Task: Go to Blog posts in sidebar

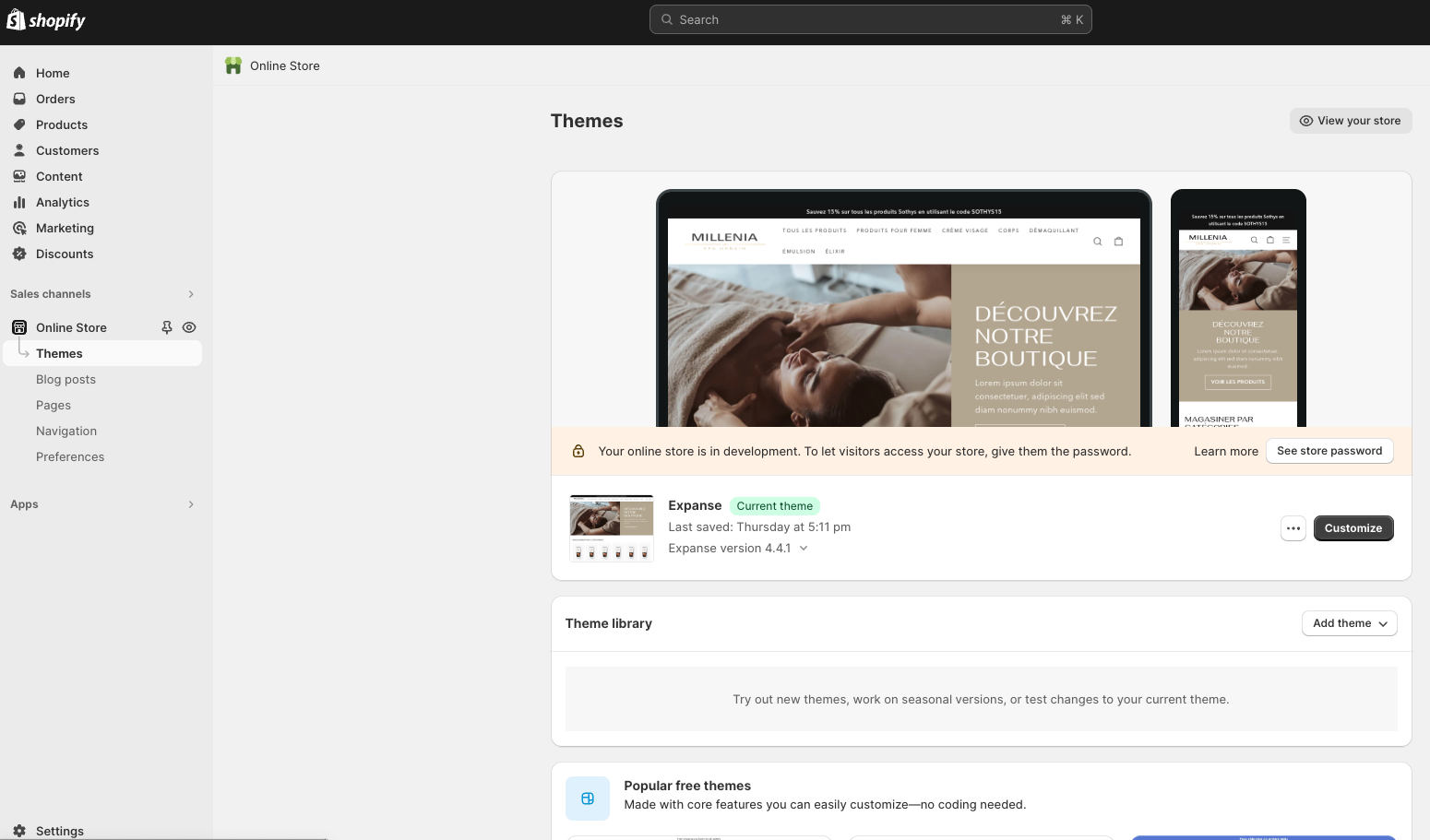Action: [66, 379]
